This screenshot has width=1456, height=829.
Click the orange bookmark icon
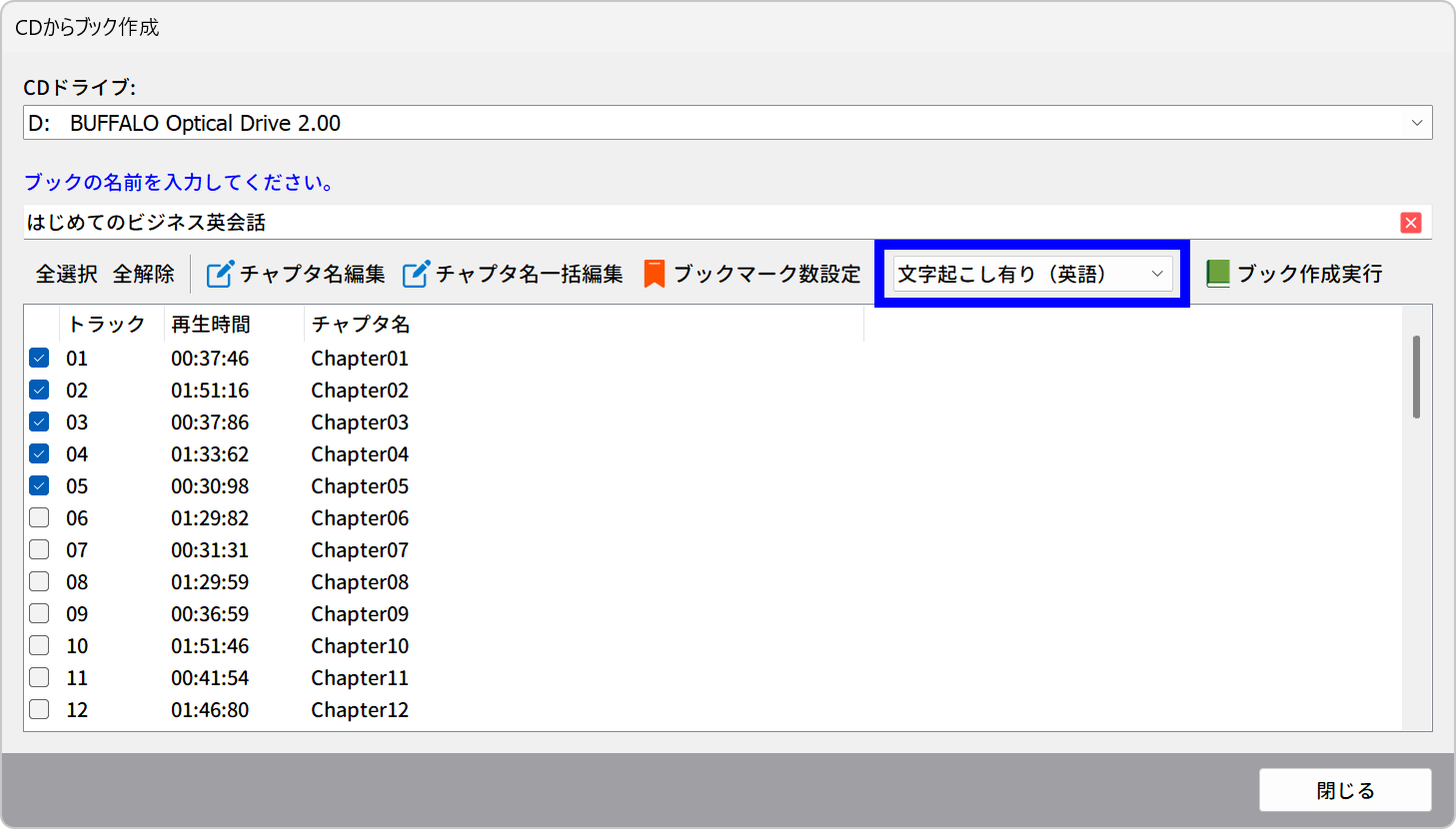click(x=655, y=274)
